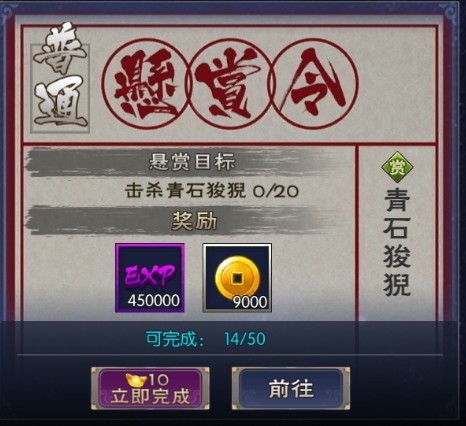Click the red 賞 seal circle

coord(230,84)
